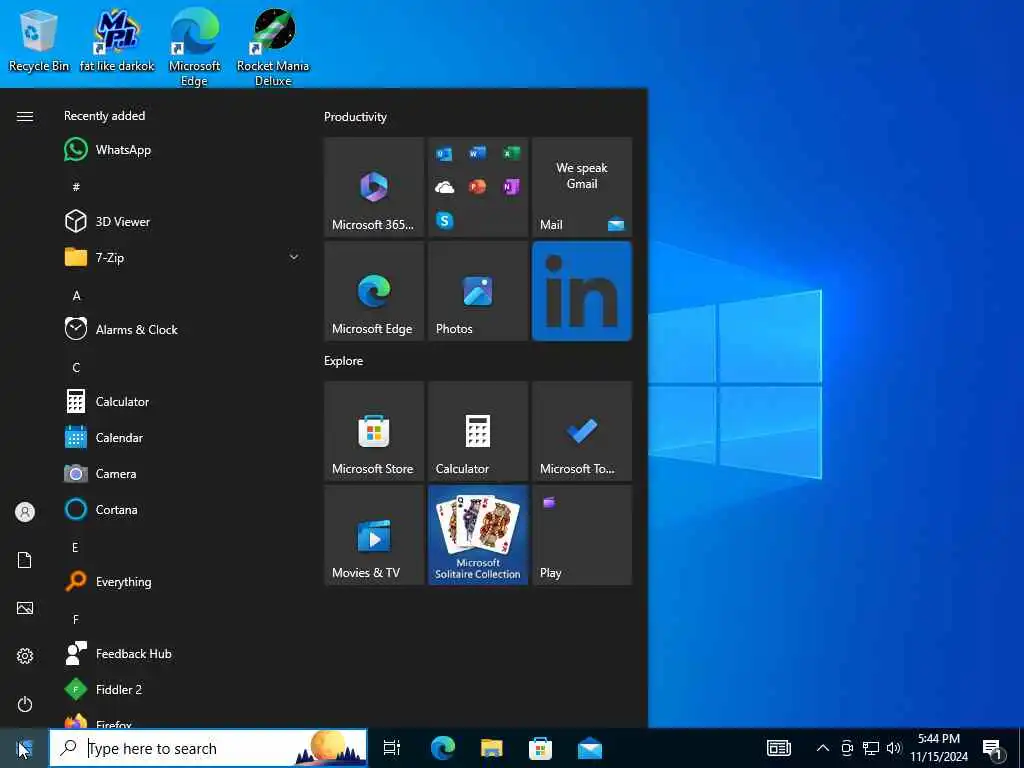
Task: Launch Microsoft Solitaire Collection tile
Action: tap(478, 535)
